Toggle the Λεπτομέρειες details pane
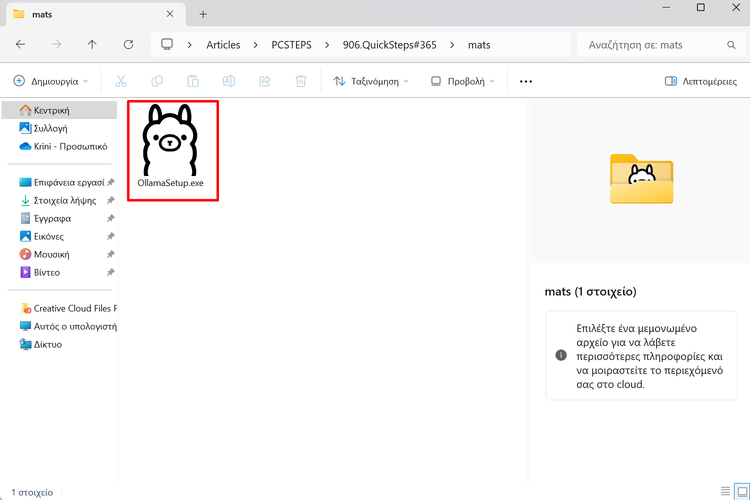 (x=701, y=81)
